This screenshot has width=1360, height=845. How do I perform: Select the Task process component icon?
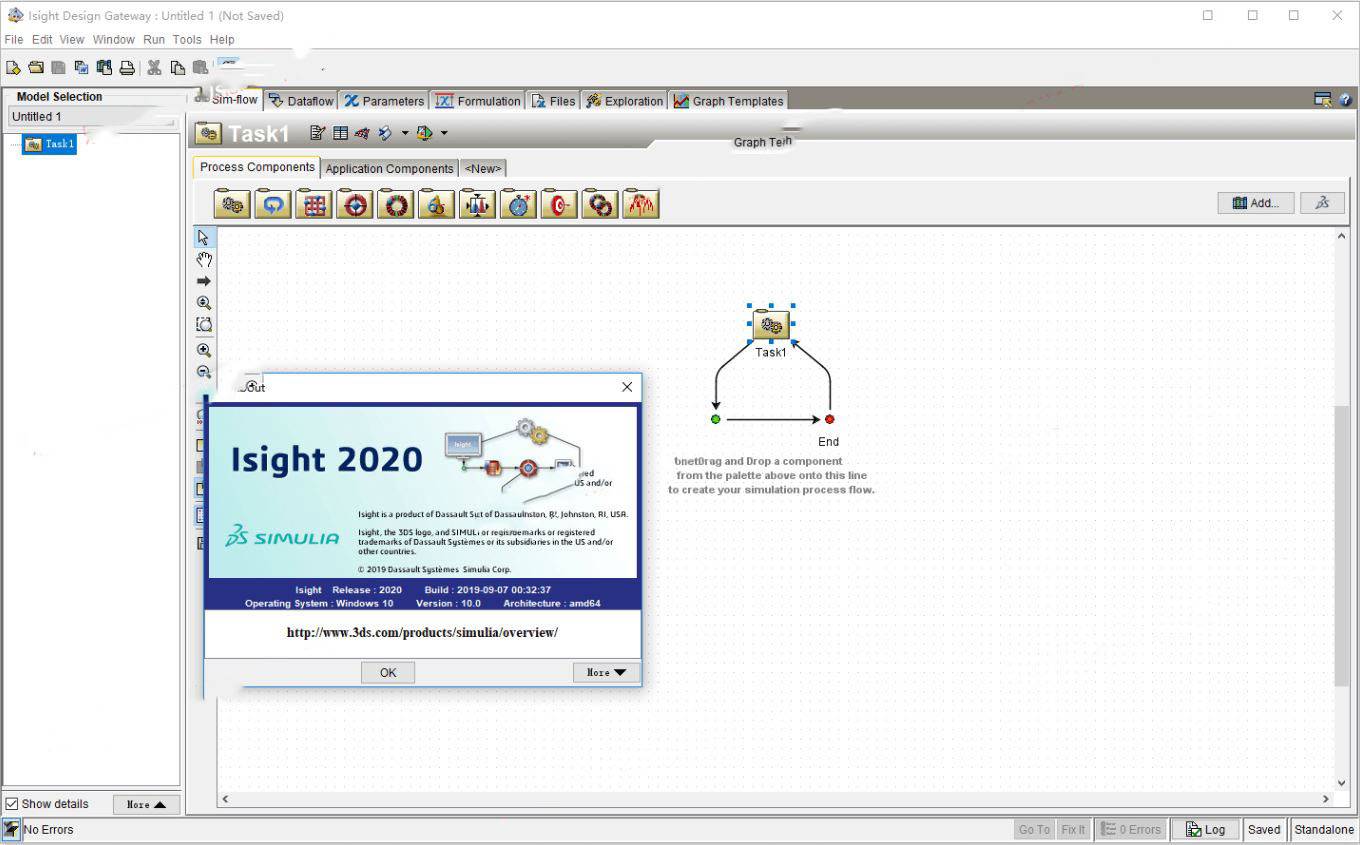point(232,204)
